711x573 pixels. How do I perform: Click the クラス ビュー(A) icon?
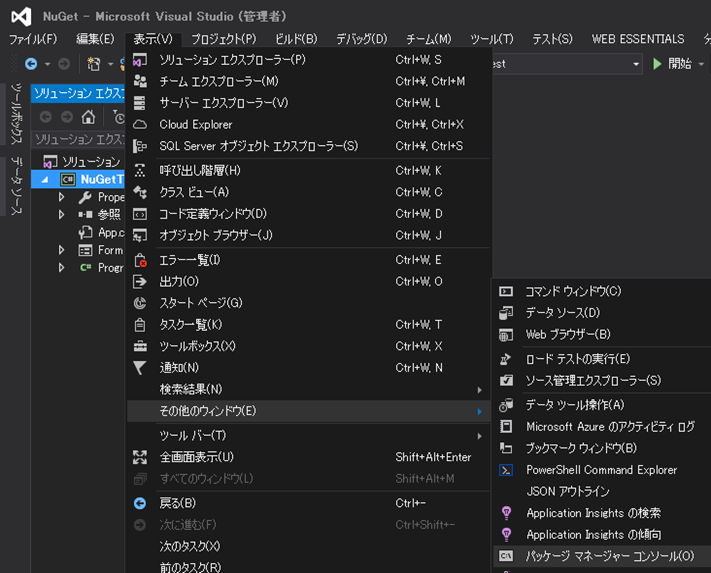click(140, 193)
